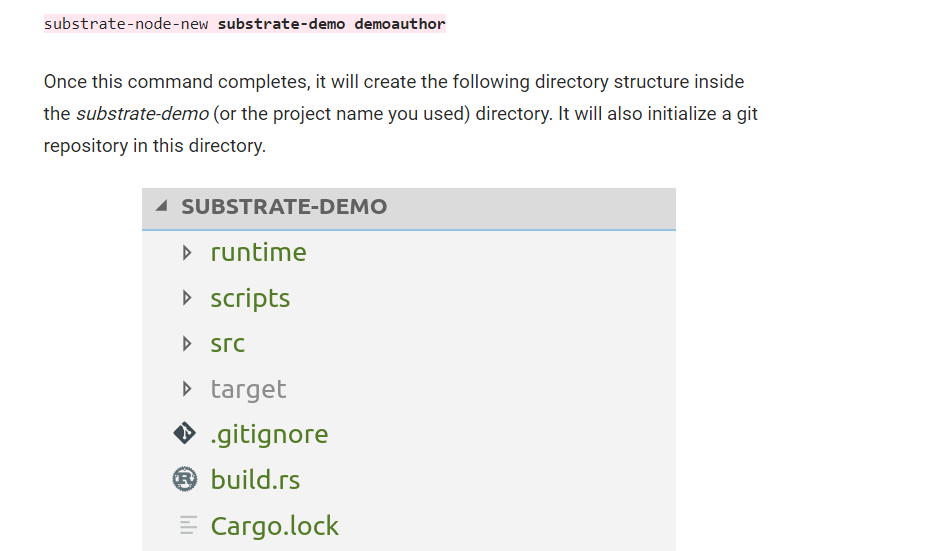Select the src folder name
The image size is (933, 551).
pos(227,344)
